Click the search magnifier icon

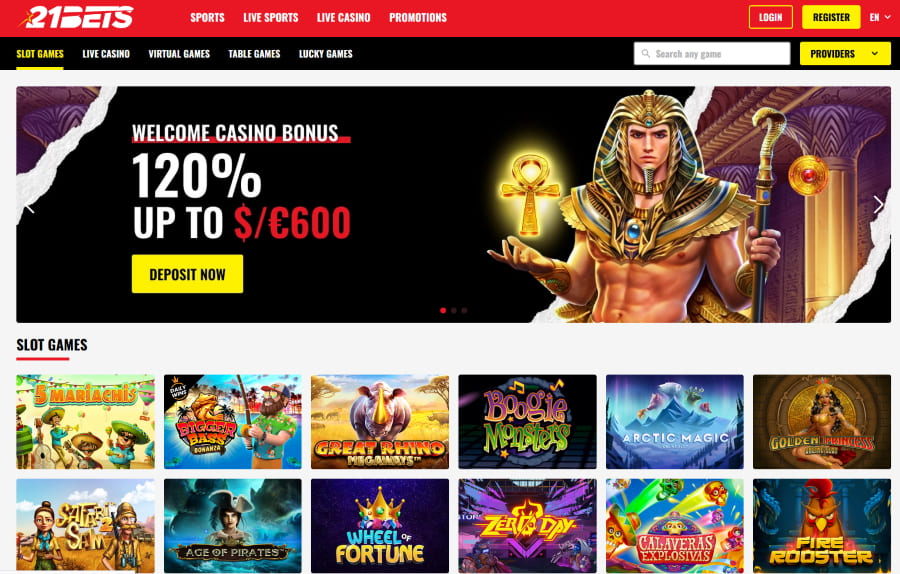(x=646, y=53)
